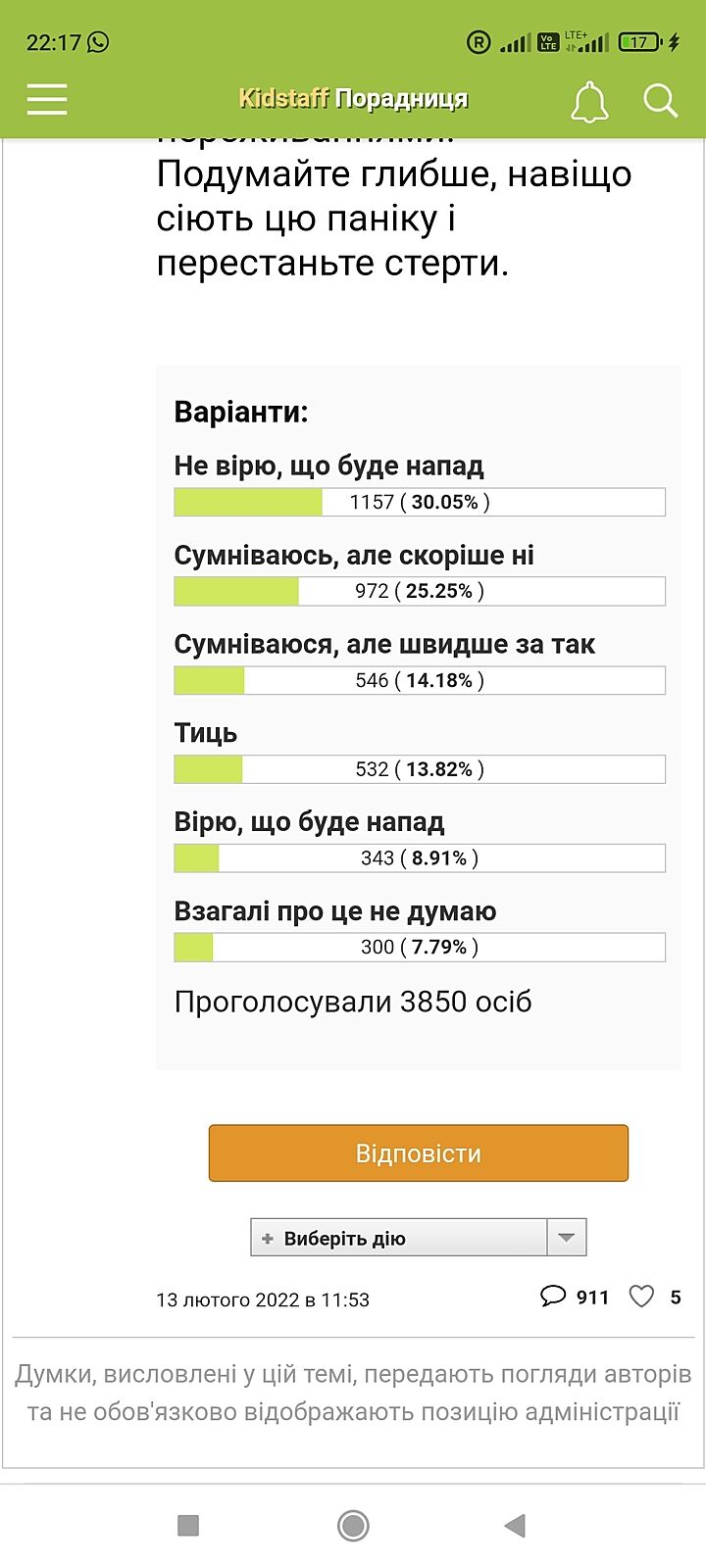
Task: Open the hamburger menu
Action: click(x=47, y=99)
